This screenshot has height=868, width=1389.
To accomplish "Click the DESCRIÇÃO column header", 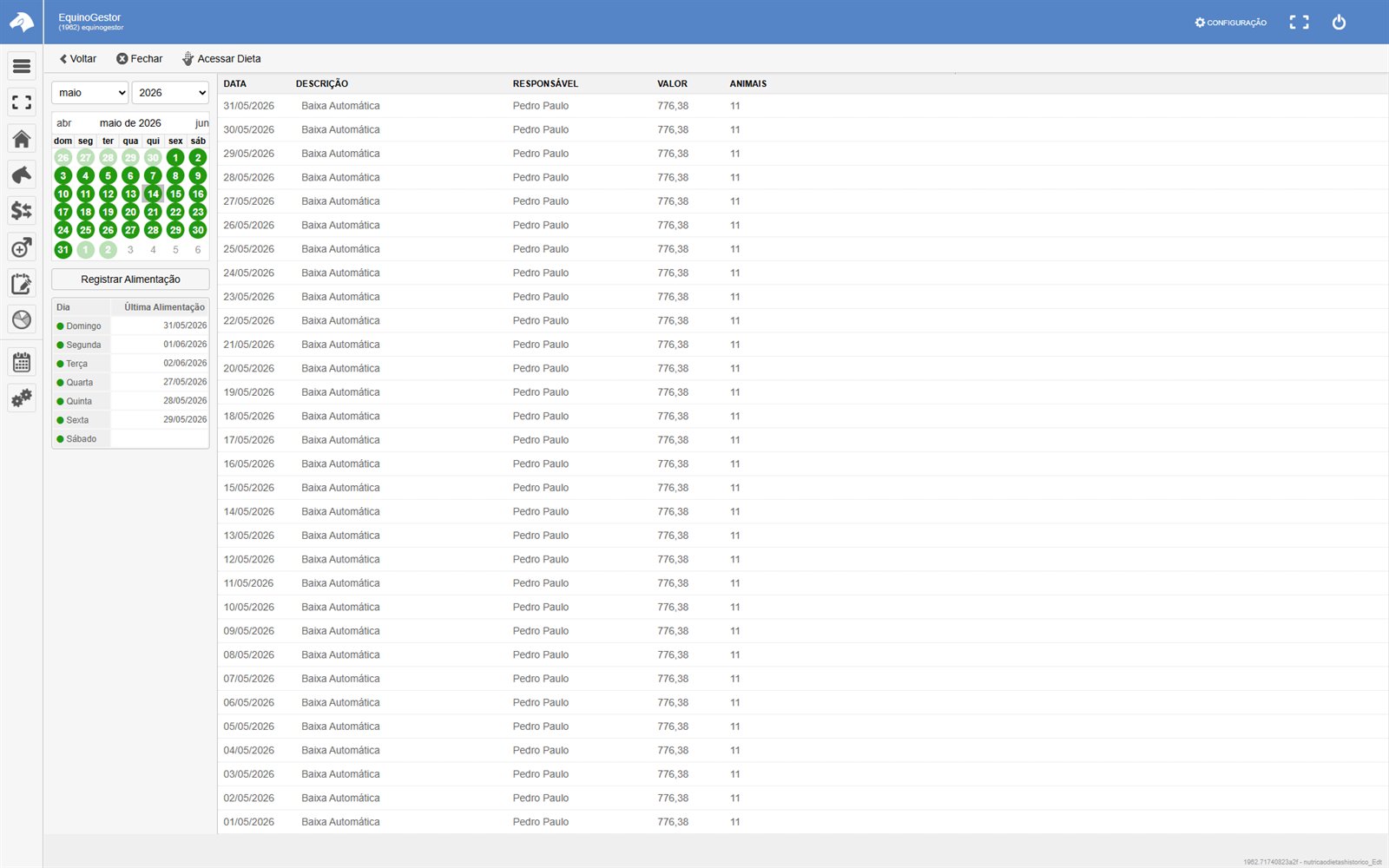I will coord(322,84).
